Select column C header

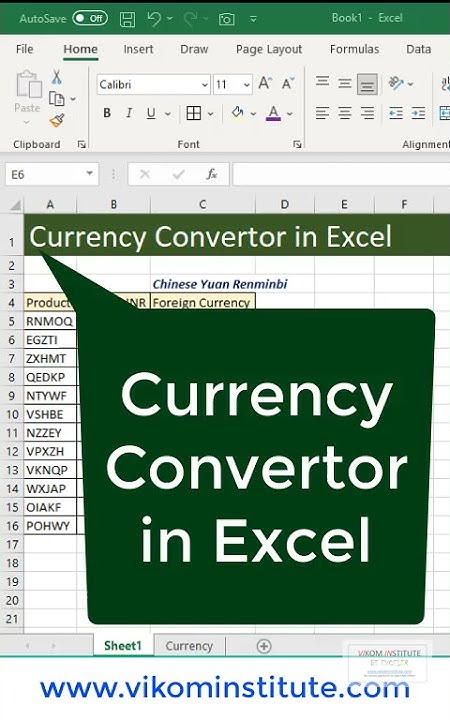[202, 205]
